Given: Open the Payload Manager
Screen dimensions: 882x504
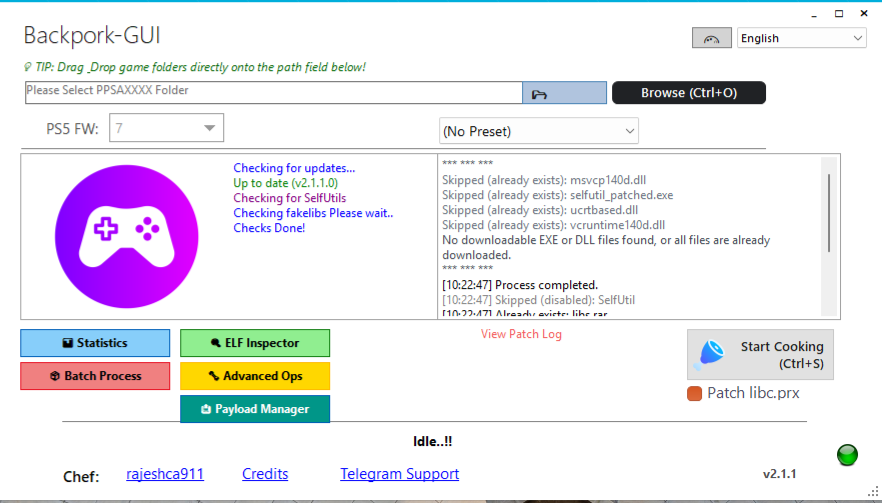Looking at the screenshot, I should [x=255, y=409].
